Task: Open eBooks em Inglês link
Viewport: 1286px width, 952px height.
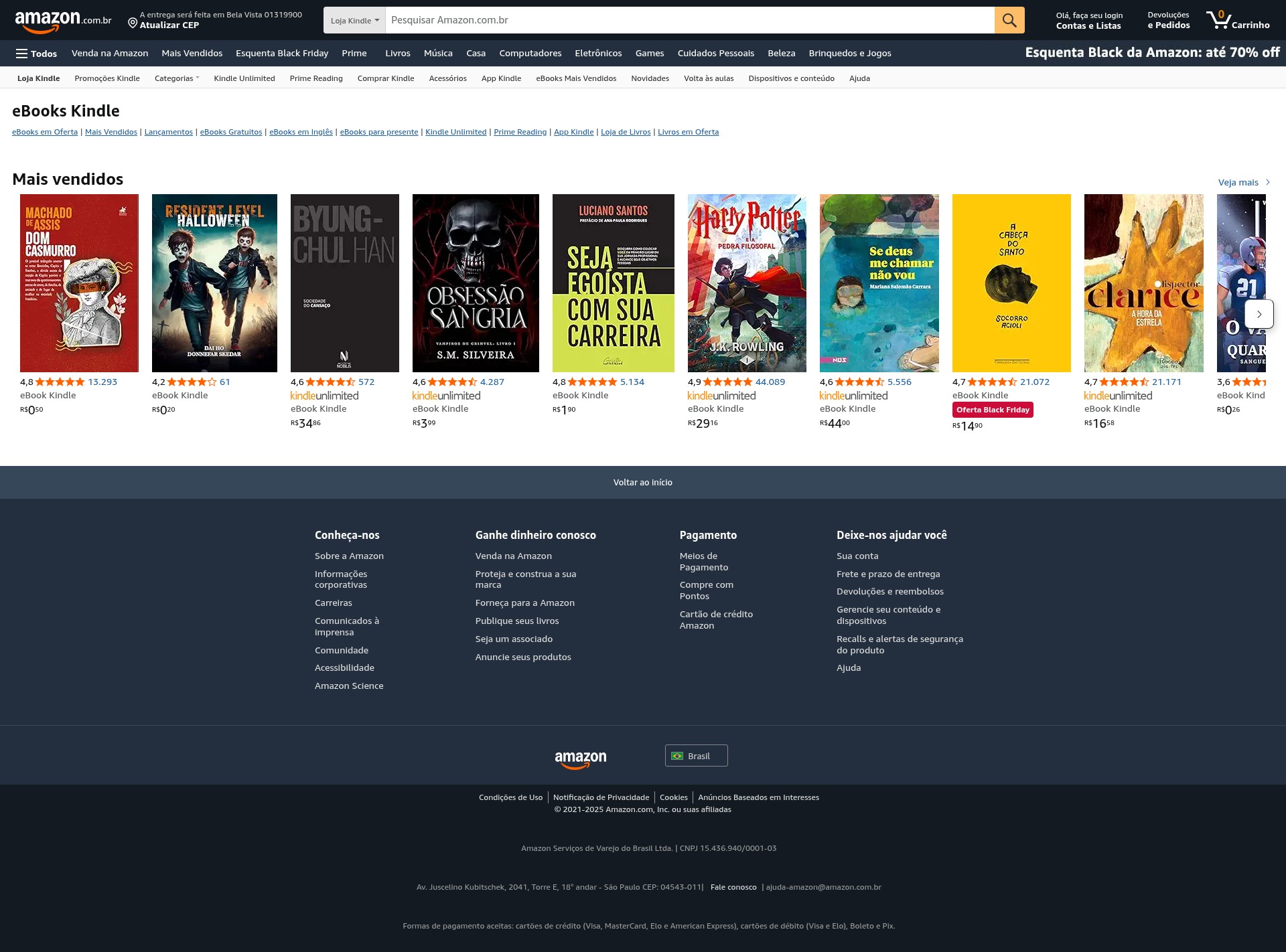Action: 301,132
